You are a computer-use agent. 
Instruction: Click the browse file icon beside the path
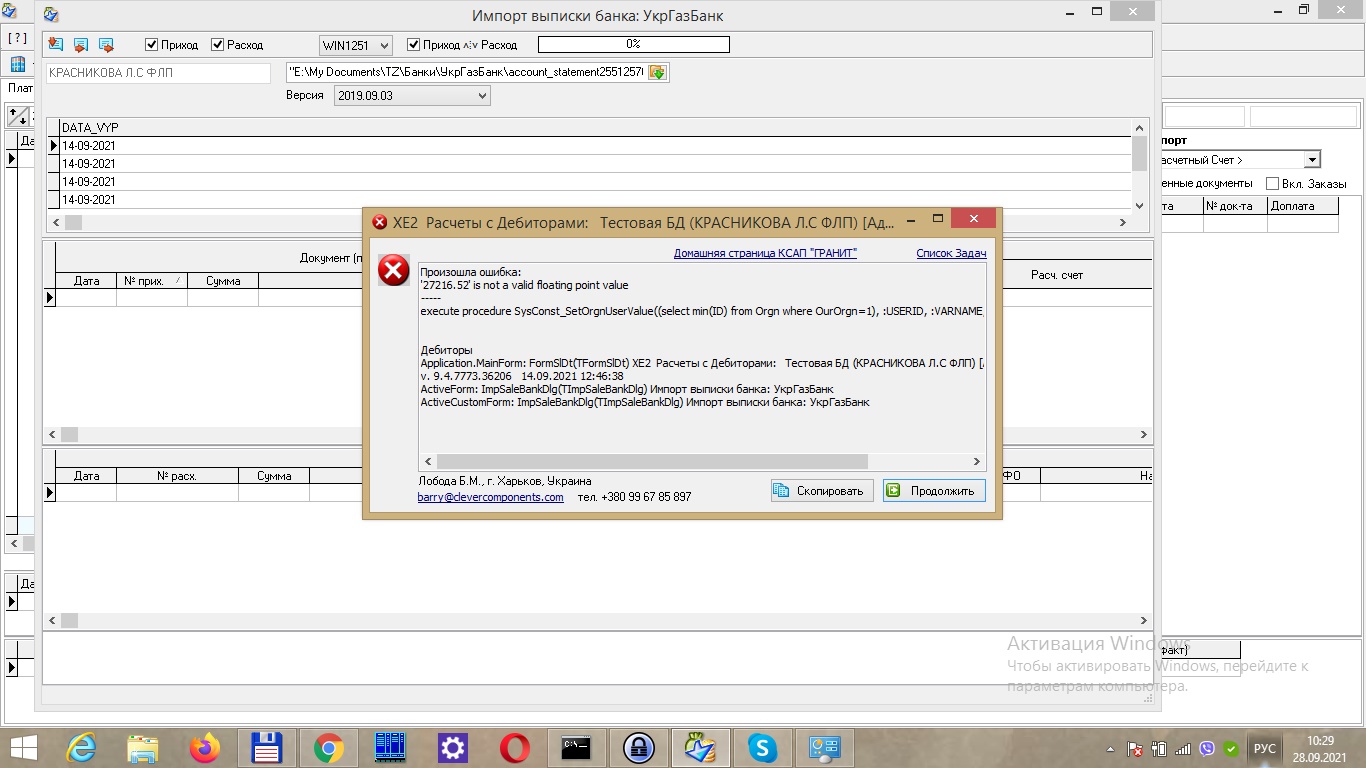(x=657, y=73)
